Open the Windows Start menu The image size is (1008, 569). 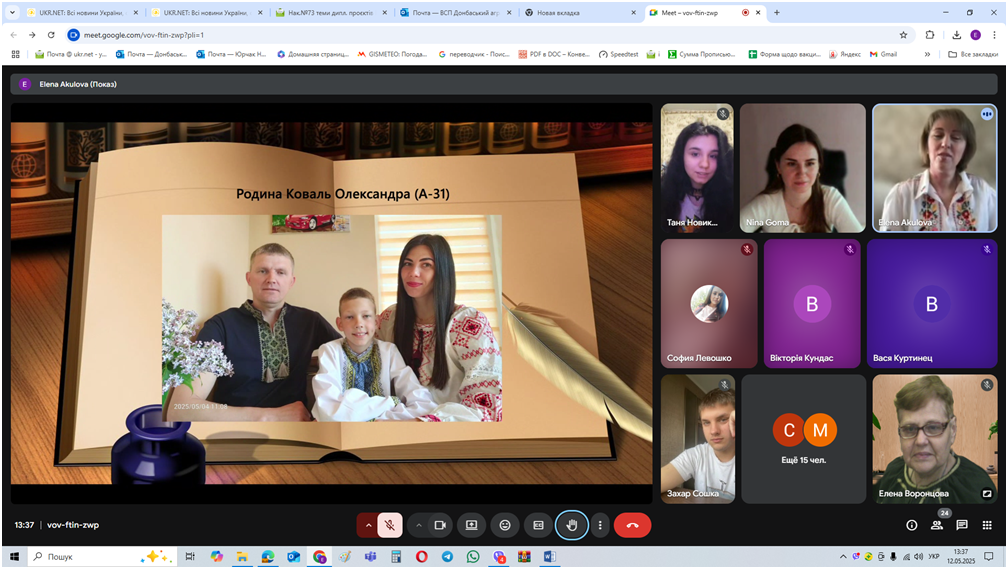tap(14, 557)
